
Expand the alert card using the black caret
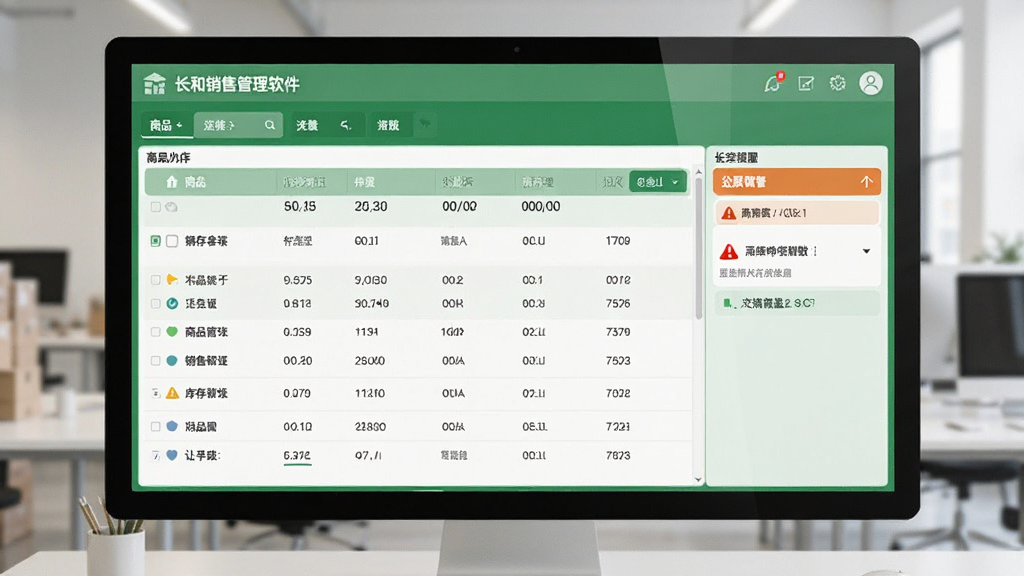[x=867, y=251]
